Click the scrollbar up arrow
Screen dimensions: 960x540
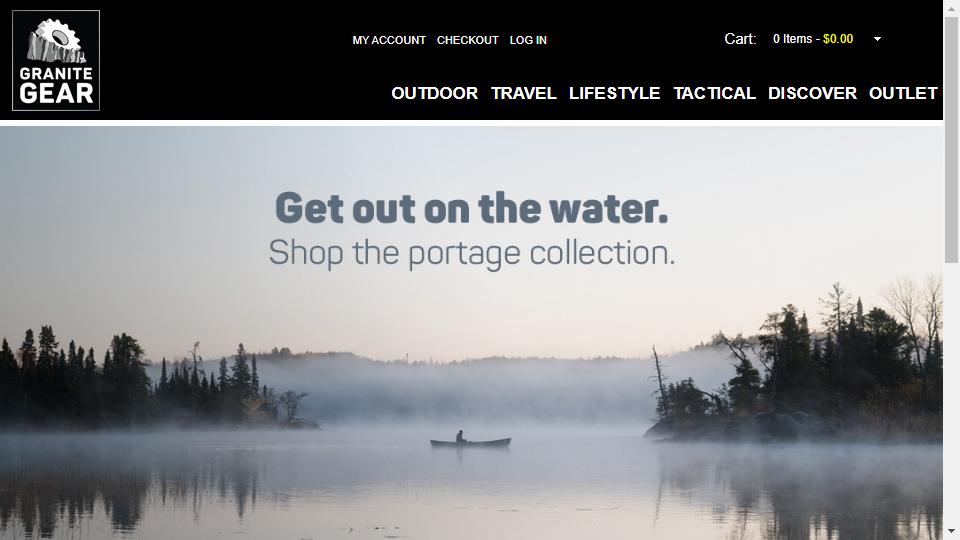pyautogui.click(x=951, y=8)
